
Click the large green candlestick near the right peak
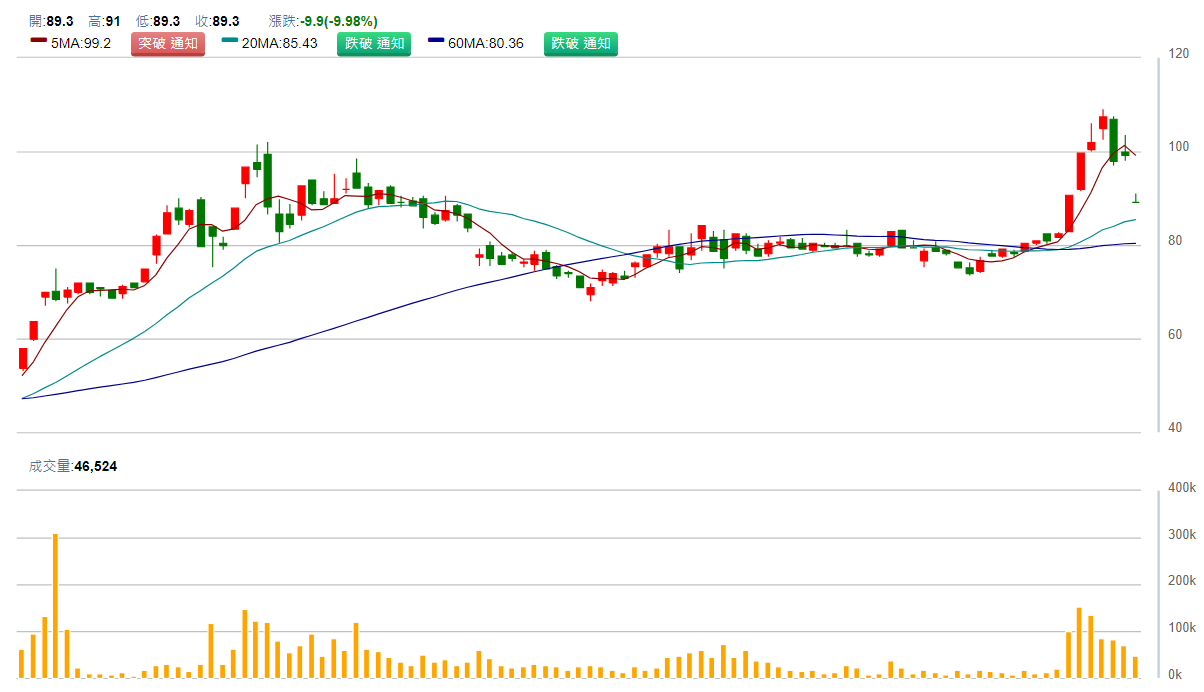coord(1113,140)
